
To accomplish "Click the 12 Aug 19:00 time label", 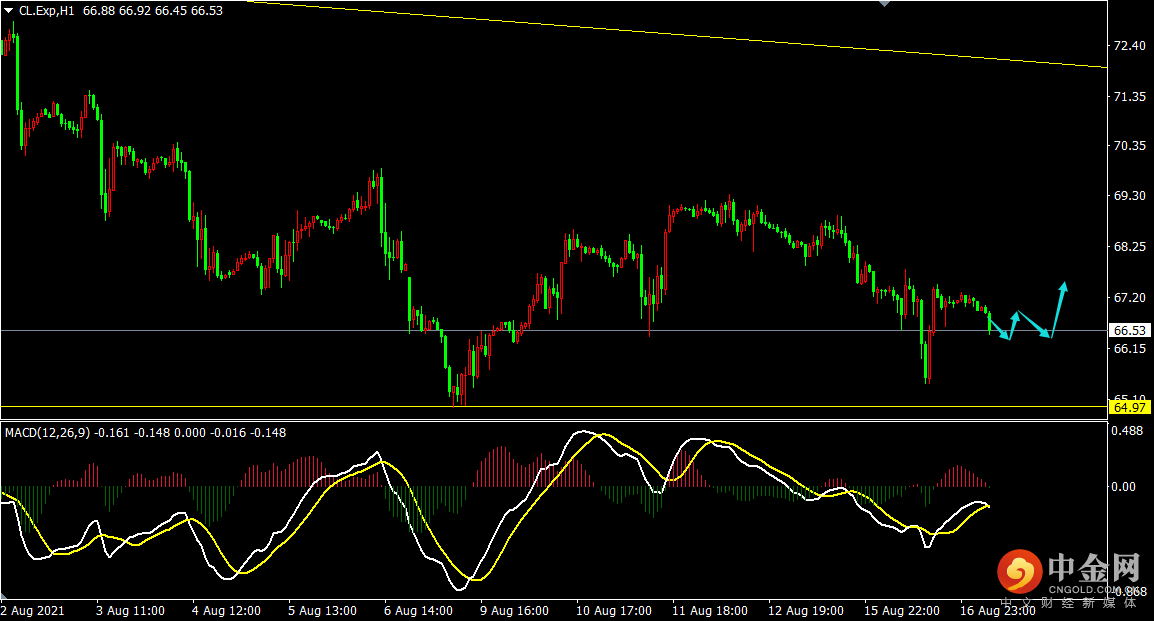I will pos(806,611).
